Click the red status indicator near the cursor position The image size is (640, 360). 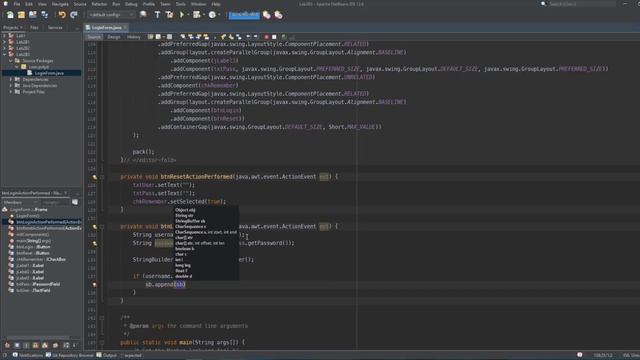click(x=580, y=355)
